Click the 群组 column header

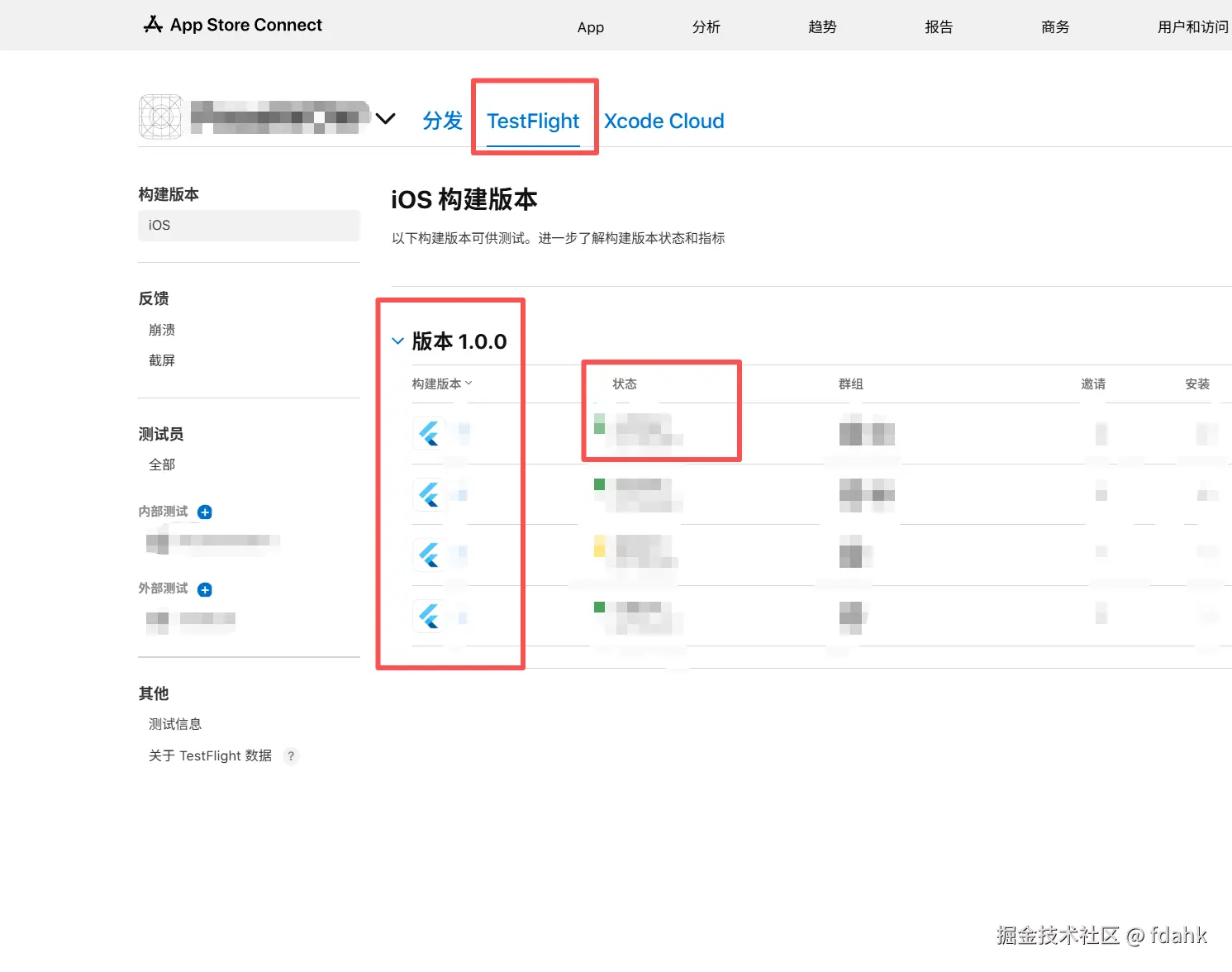[x=851, y=384]
